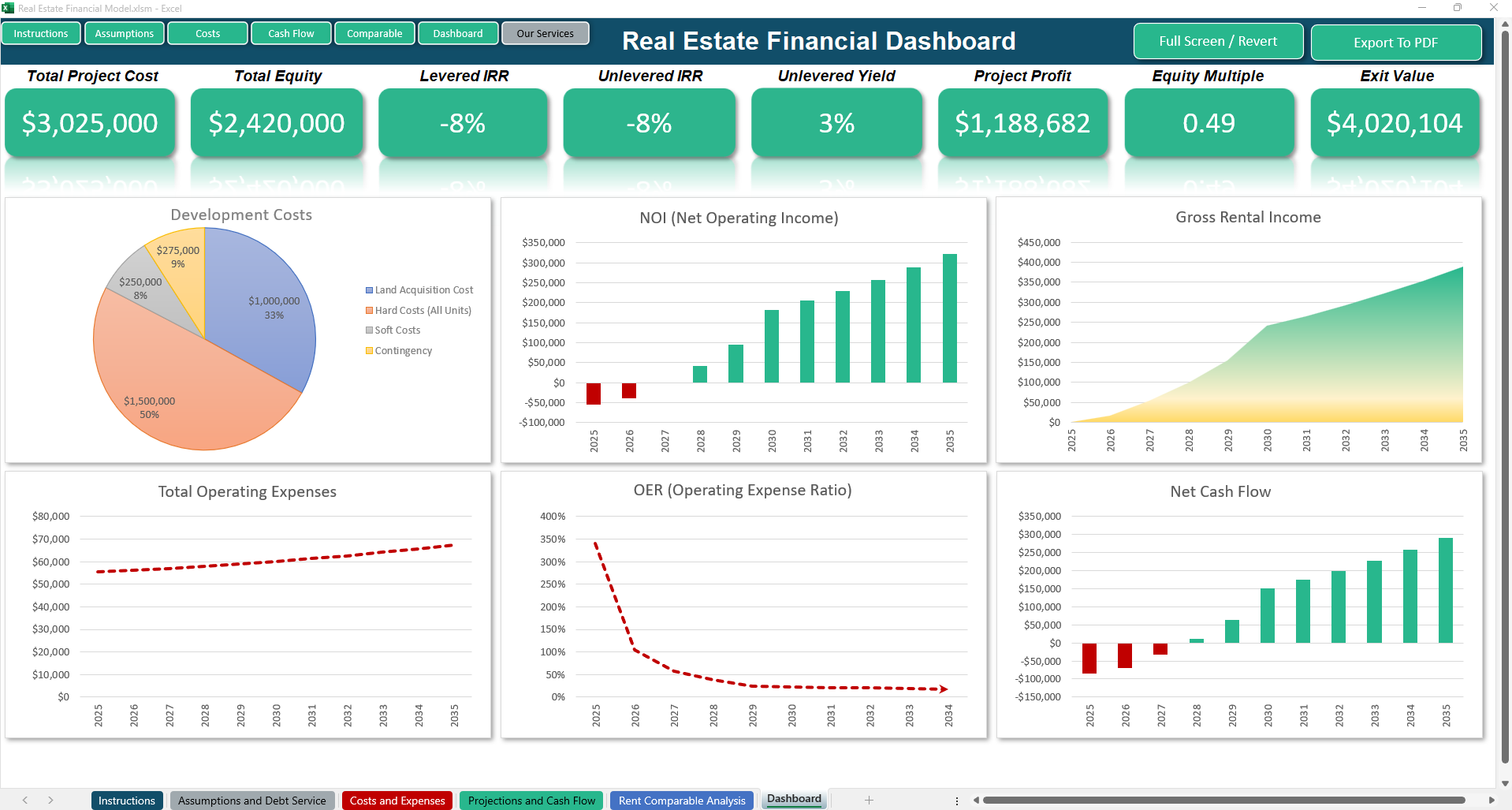Go to Our Services page button
Image resolution: width=1512 pixels, height=810 pixels.
[x=545, y=34]
